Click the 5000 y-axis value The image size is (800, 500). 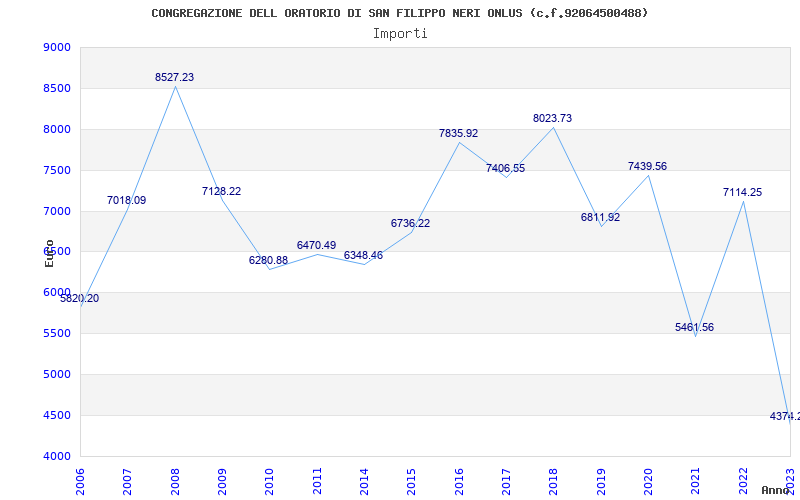tap(57, 374)
